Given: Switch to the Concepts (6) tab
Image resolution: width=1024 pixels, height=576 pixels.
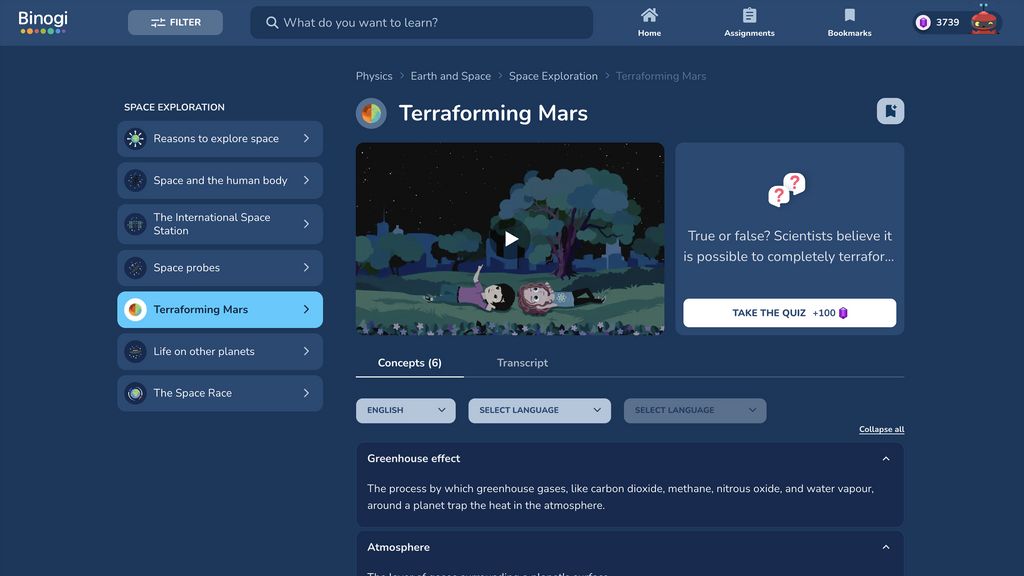Looking at the screenshot, I should (x=409, y=363).
